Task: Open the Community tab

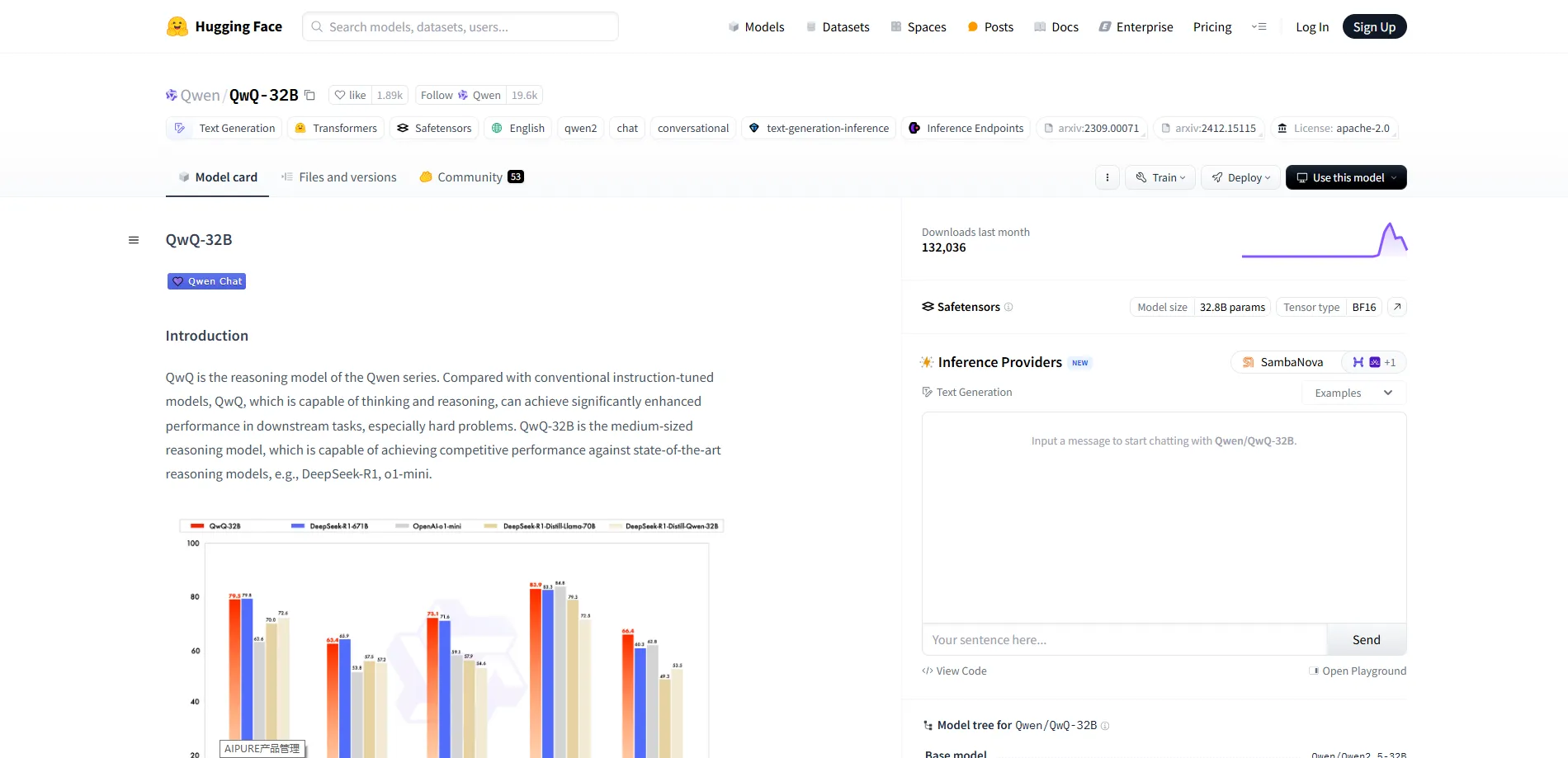Action: pos(470,177)
